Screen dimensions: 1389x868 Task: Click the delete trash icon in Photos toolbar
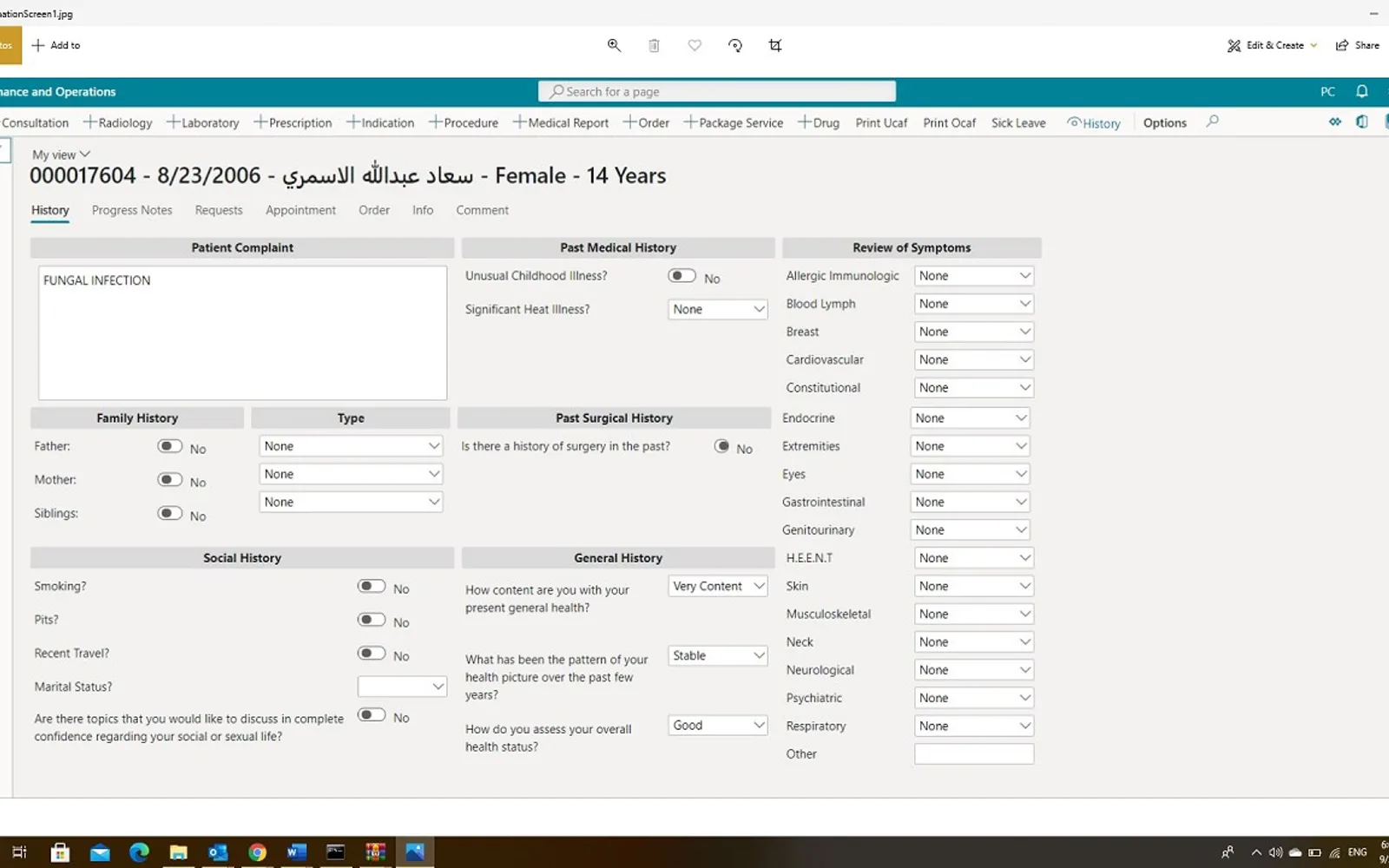pos(654,45)
